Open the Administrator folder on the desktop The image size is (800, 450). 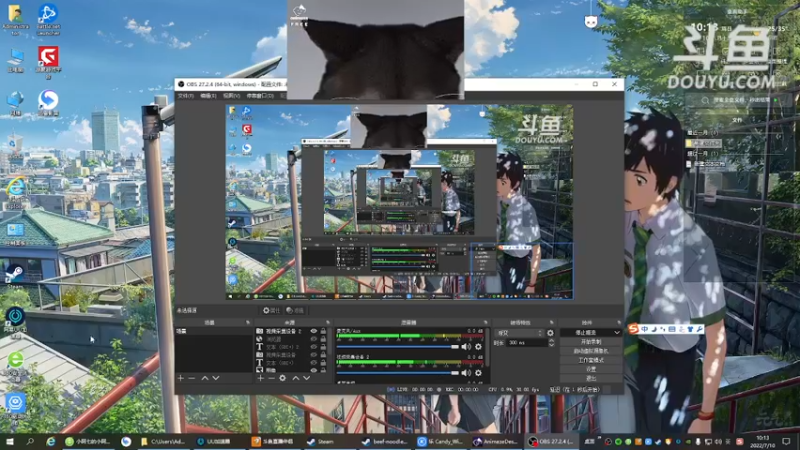[15, 19]
